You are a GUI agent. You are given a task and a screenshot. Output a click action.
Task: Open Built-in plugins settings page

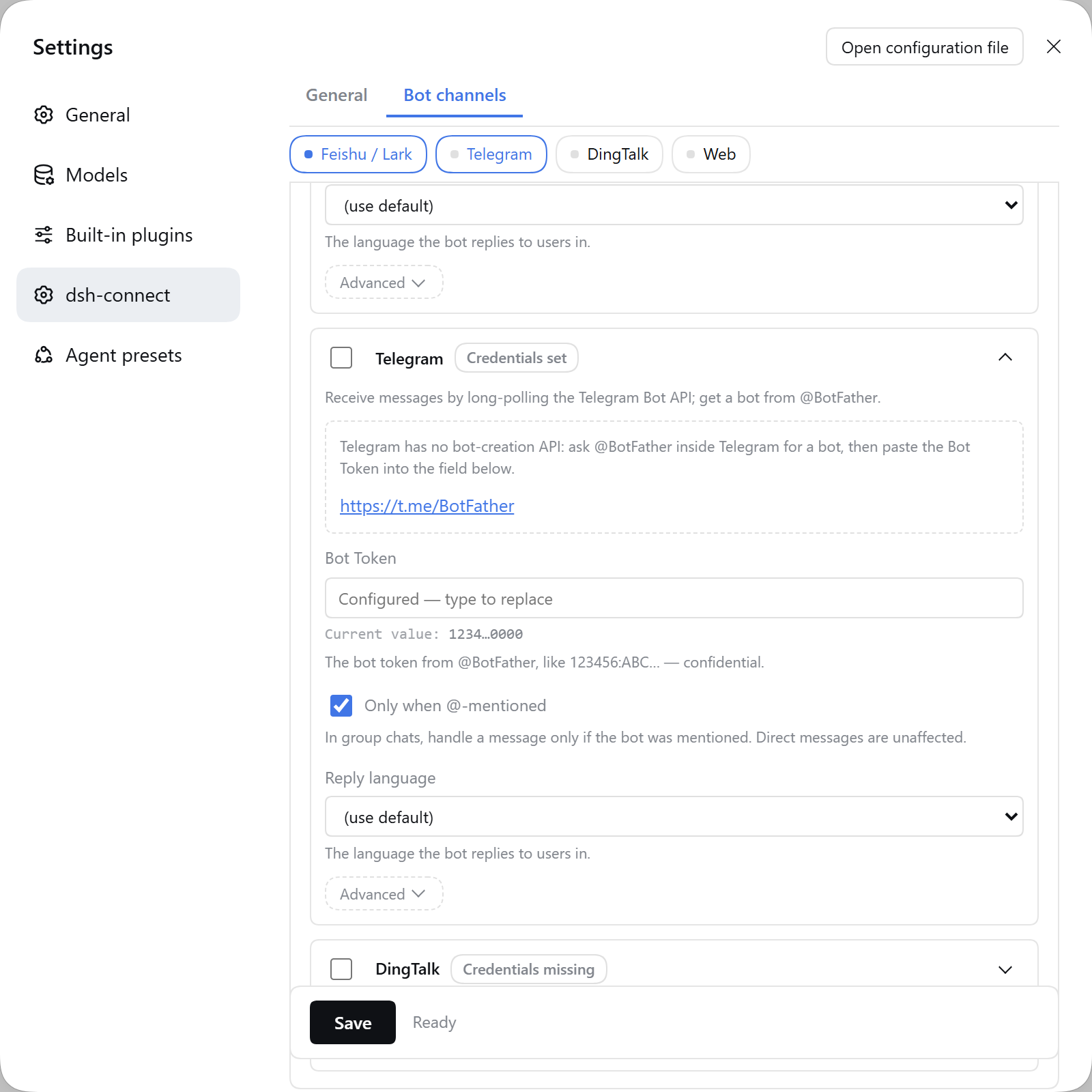coord(128,235)
